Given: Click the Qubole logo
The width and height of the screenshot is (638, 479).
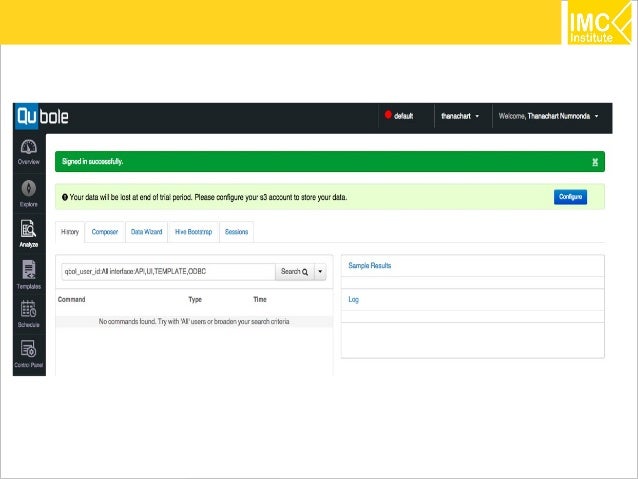Looking at the screenshot, I should coord(42,117).
